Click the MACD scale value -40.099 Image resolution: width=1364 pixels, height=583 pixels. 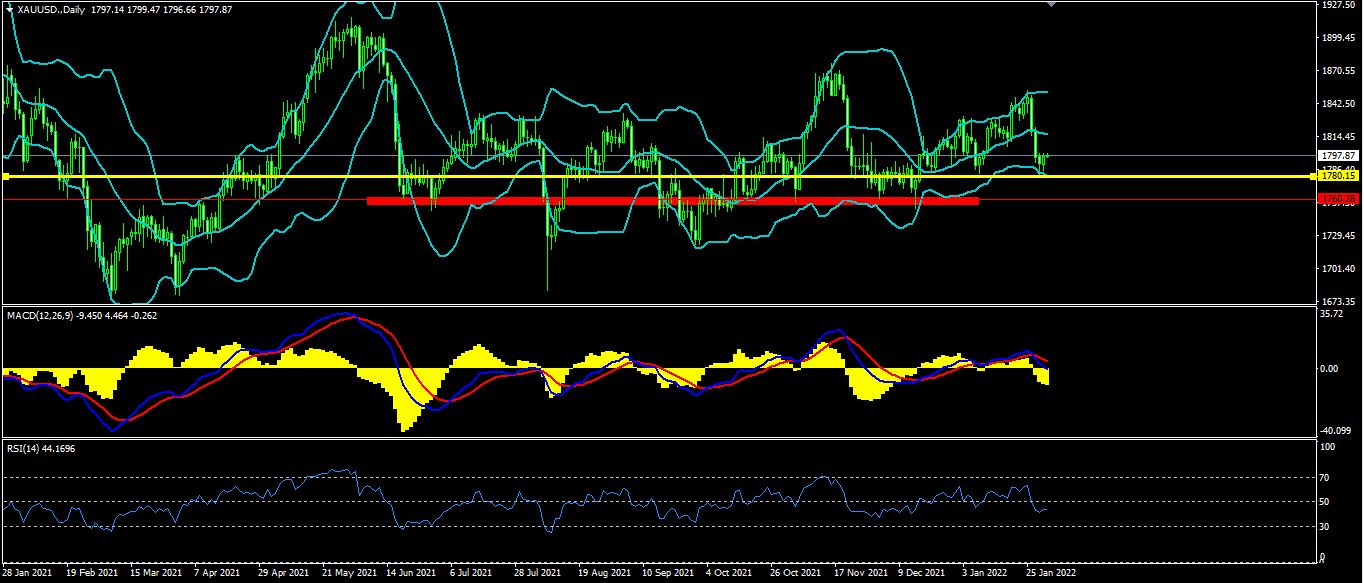pos(1335,431)
